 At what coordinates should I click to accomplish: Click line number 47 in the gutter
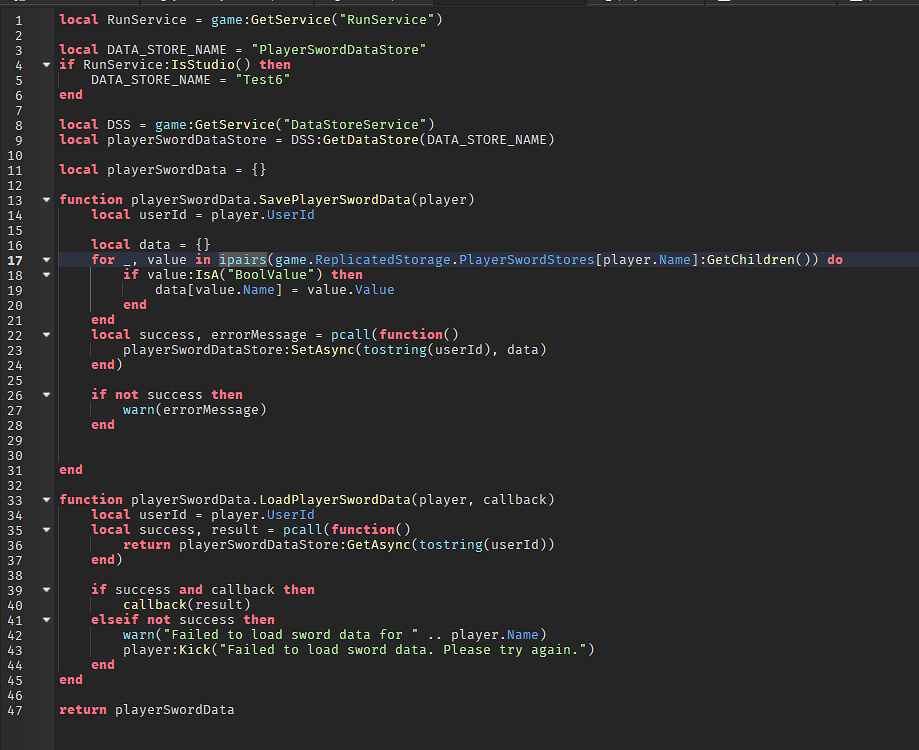click(15, 711)
